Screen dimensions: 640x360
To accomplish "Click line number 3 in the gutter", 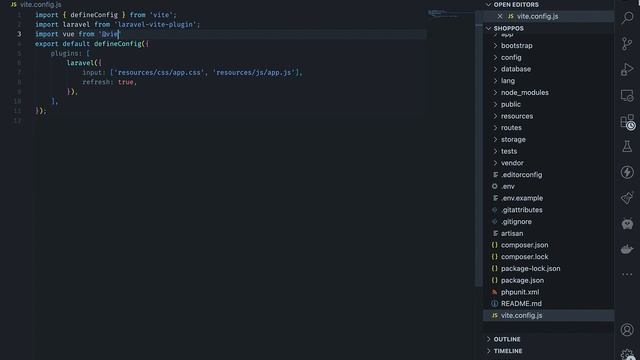I will click(19, 34).
